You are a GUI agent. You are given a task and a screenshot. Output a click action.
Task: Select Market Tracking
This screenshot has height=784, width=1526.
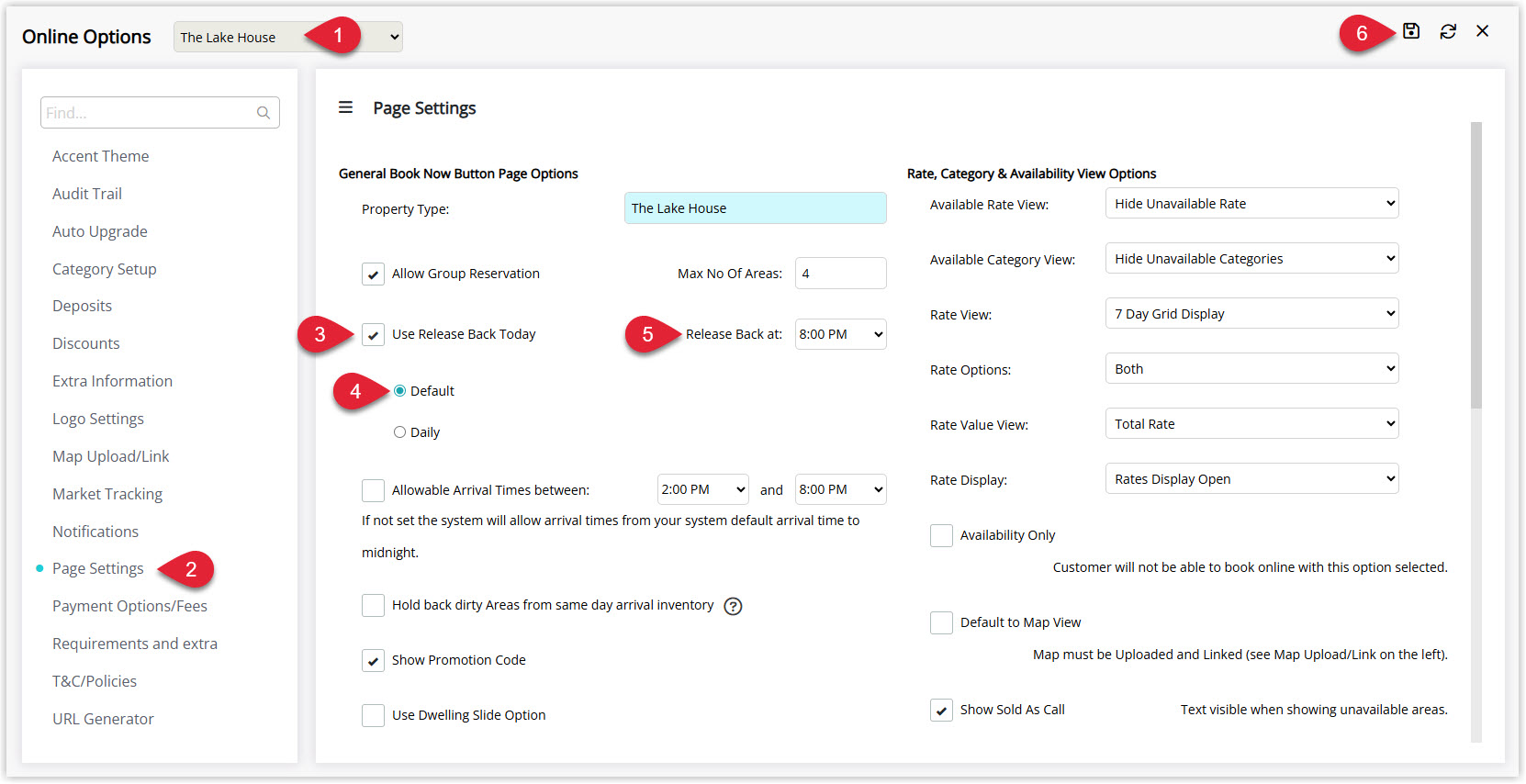point(107,494)
